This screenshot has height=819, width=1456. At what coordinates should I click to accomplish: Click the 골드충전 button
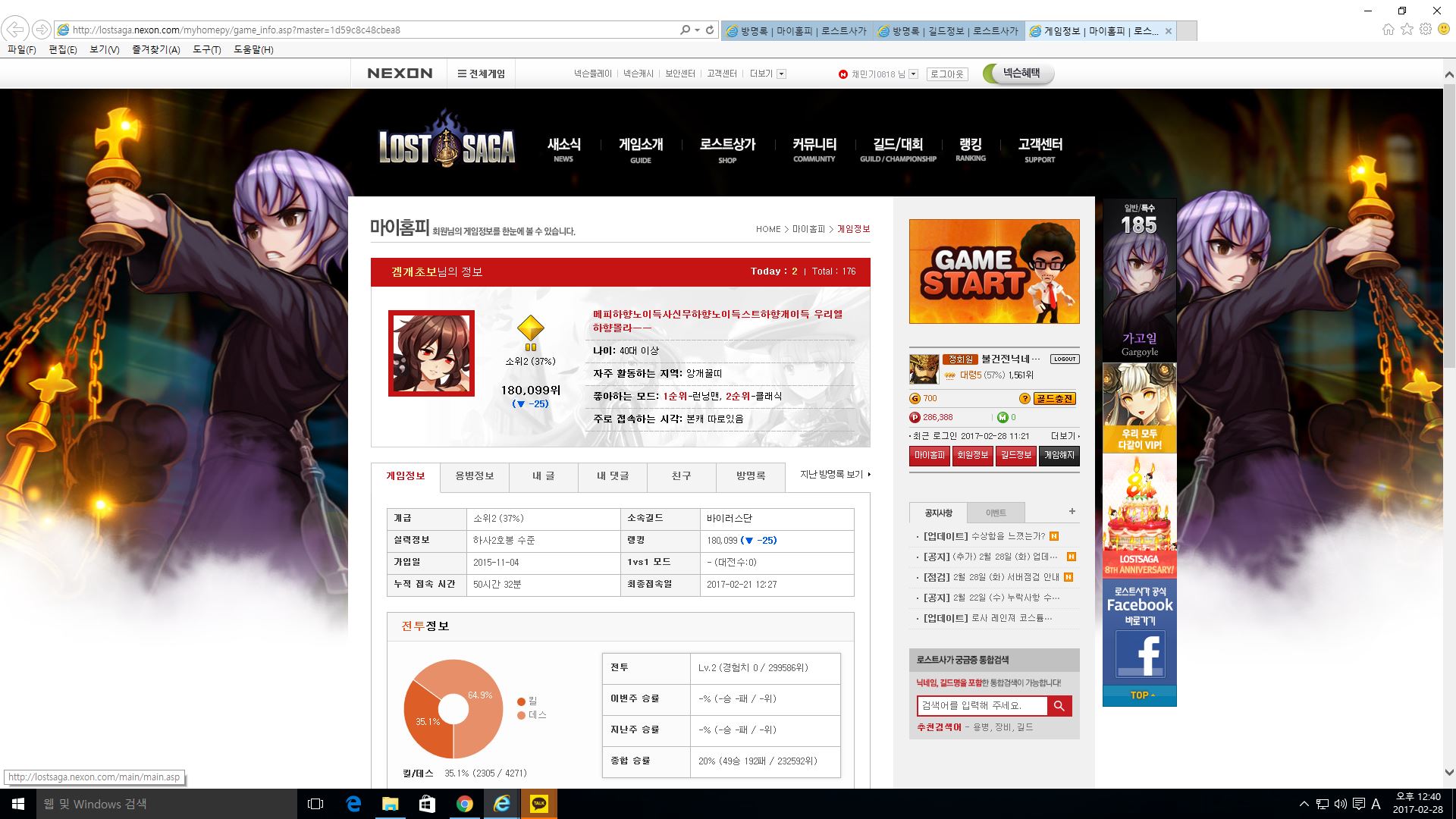1054,399
